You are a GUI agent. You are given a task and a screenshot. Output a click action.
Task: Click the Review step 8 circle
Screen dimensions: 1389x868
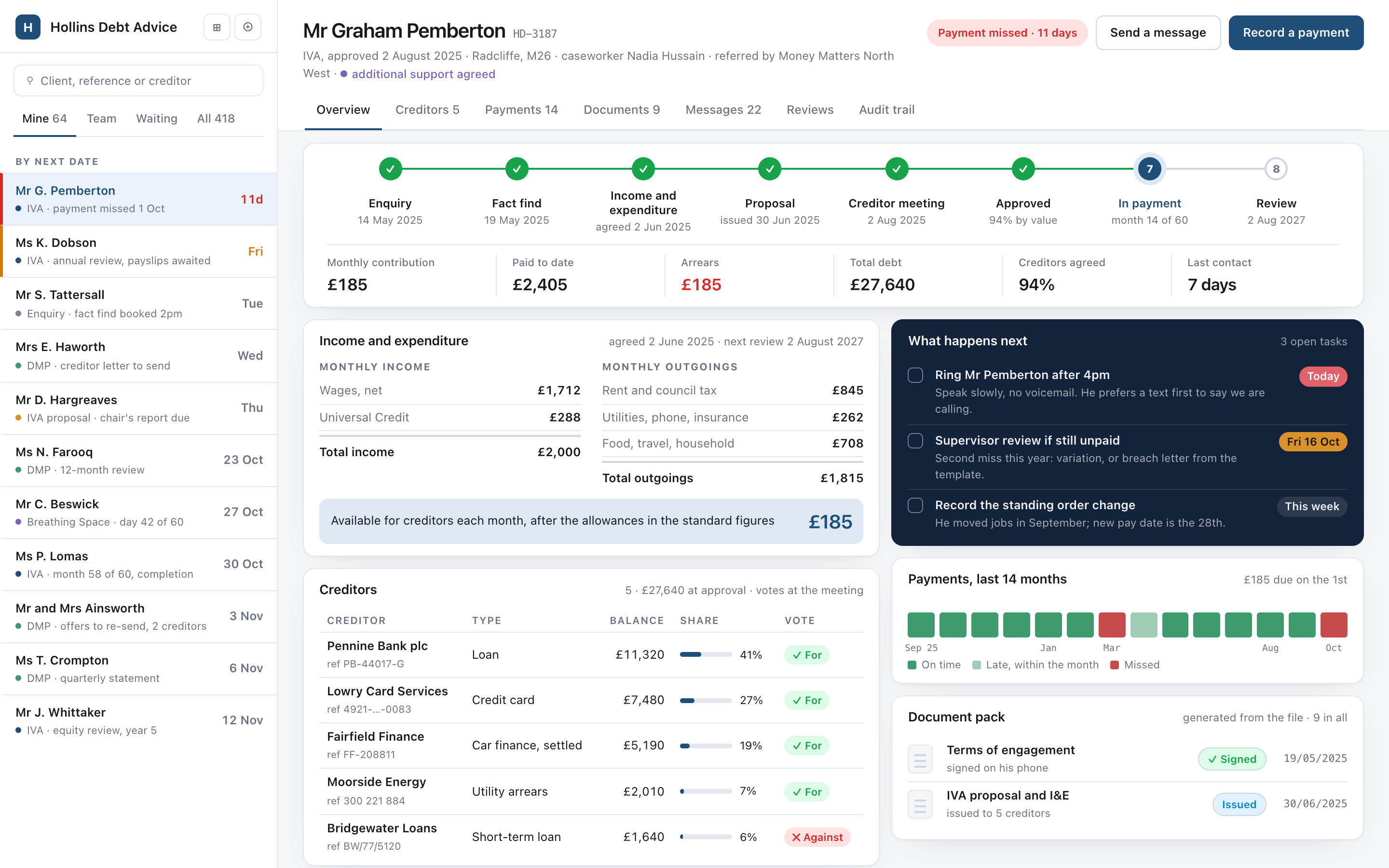(1276, 169)
